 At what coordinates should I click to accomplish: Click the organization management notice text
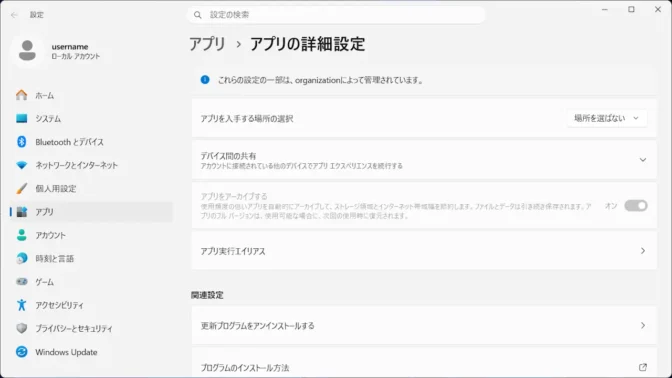[x=321, y=80]
